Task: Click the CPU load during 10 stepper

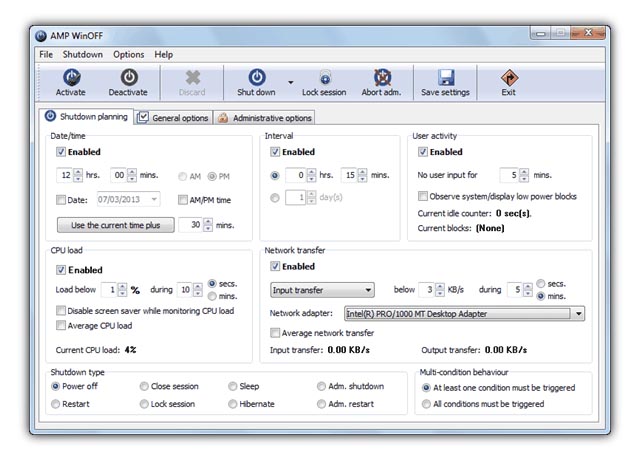Action: 198,290
